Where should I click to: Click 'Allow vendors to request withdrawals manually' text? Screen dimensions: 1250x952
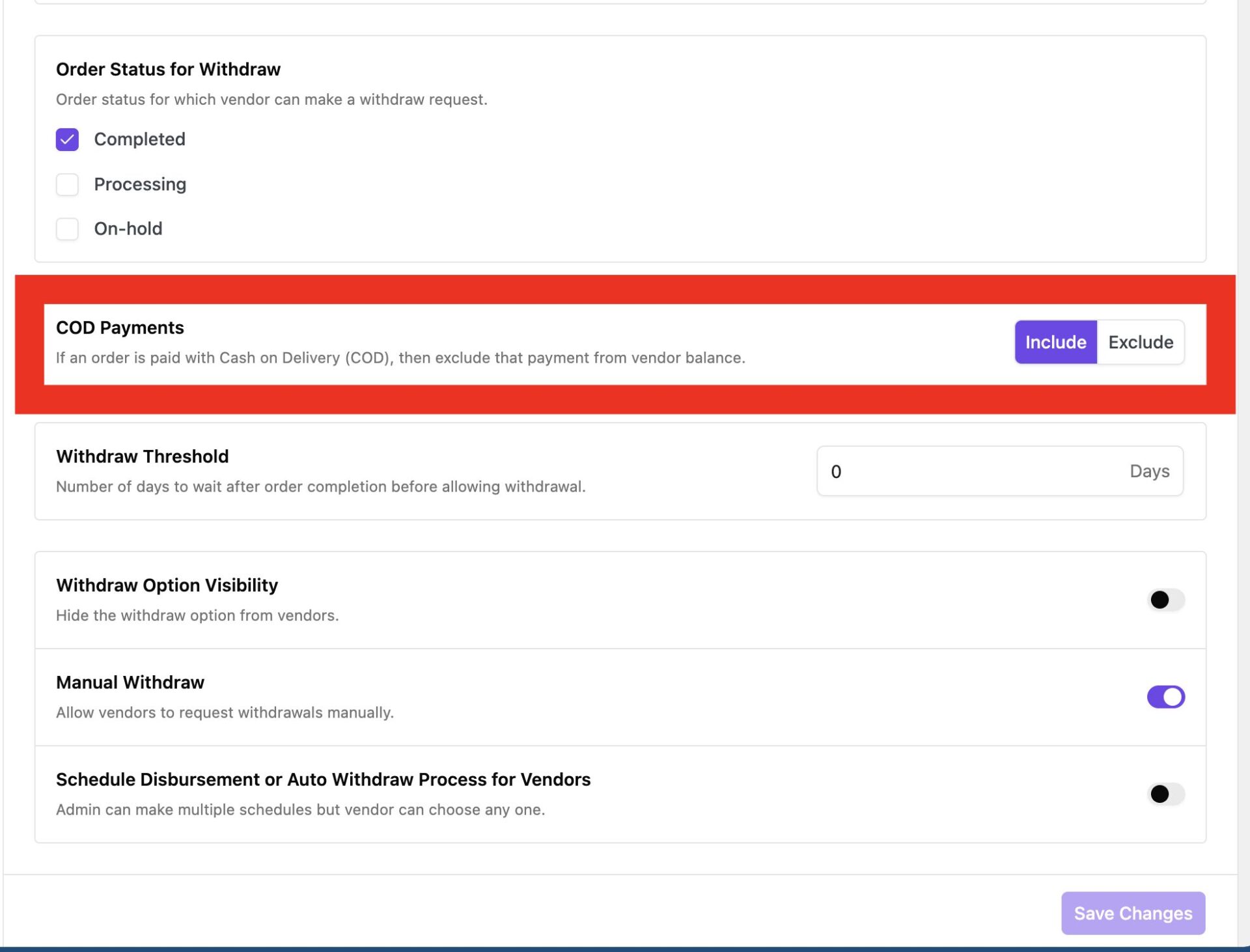pos(225,712)
